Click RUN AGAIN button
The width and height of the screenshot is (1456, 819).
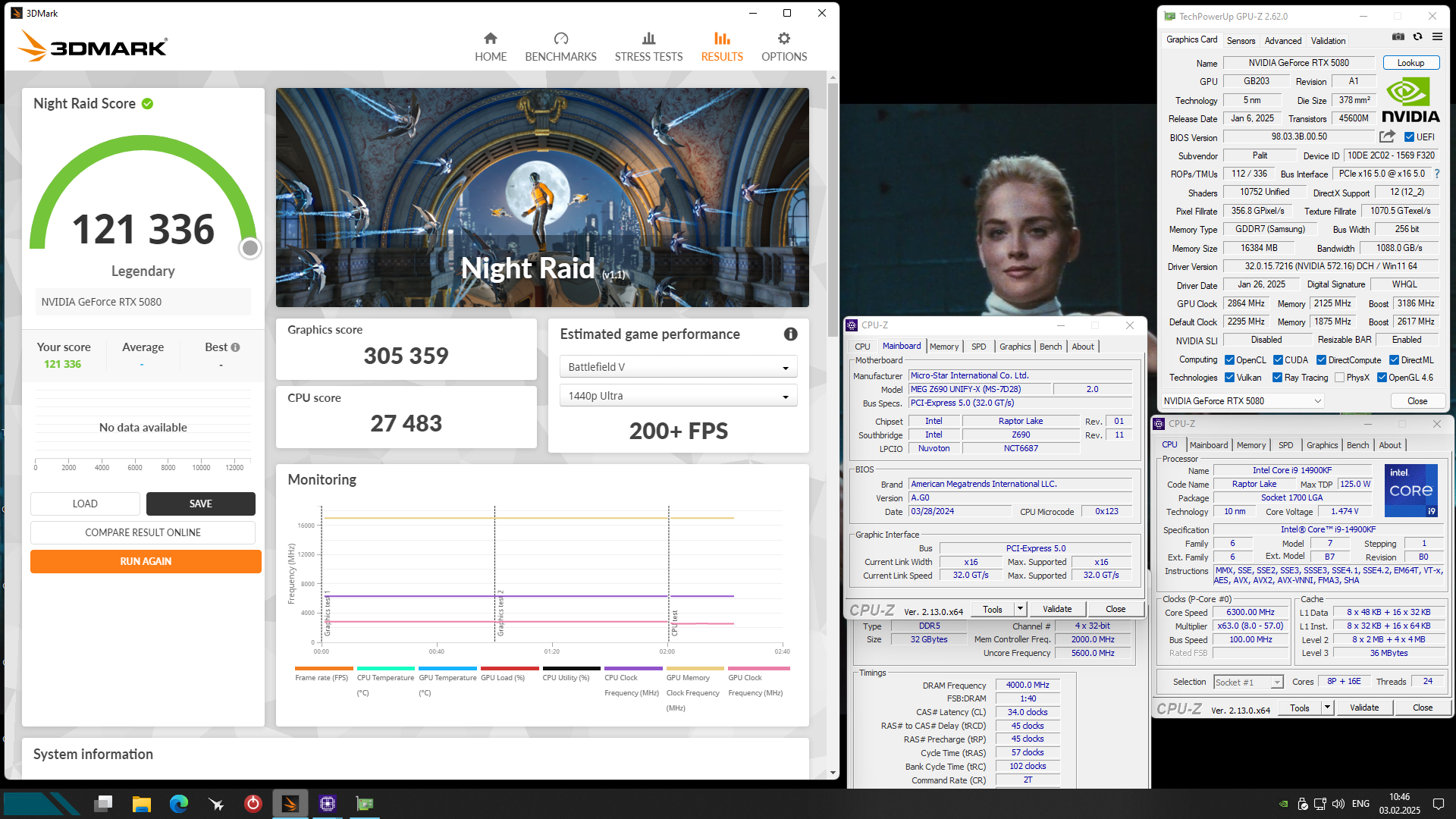(x=146, y=561)
